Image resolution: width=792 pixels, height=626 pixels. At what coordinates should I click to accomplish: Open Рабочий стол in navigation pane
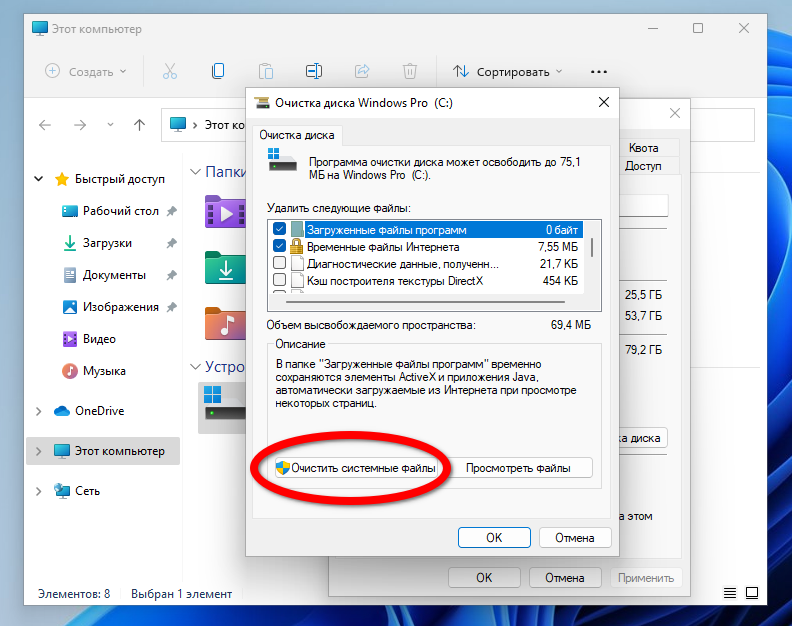click(121, 211)
